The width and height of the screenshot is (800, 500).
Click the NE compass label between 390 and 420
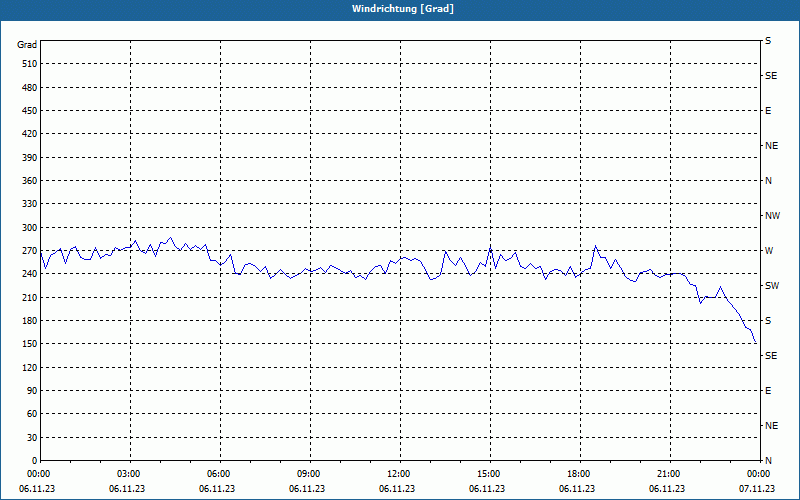[x=771, y=146]
